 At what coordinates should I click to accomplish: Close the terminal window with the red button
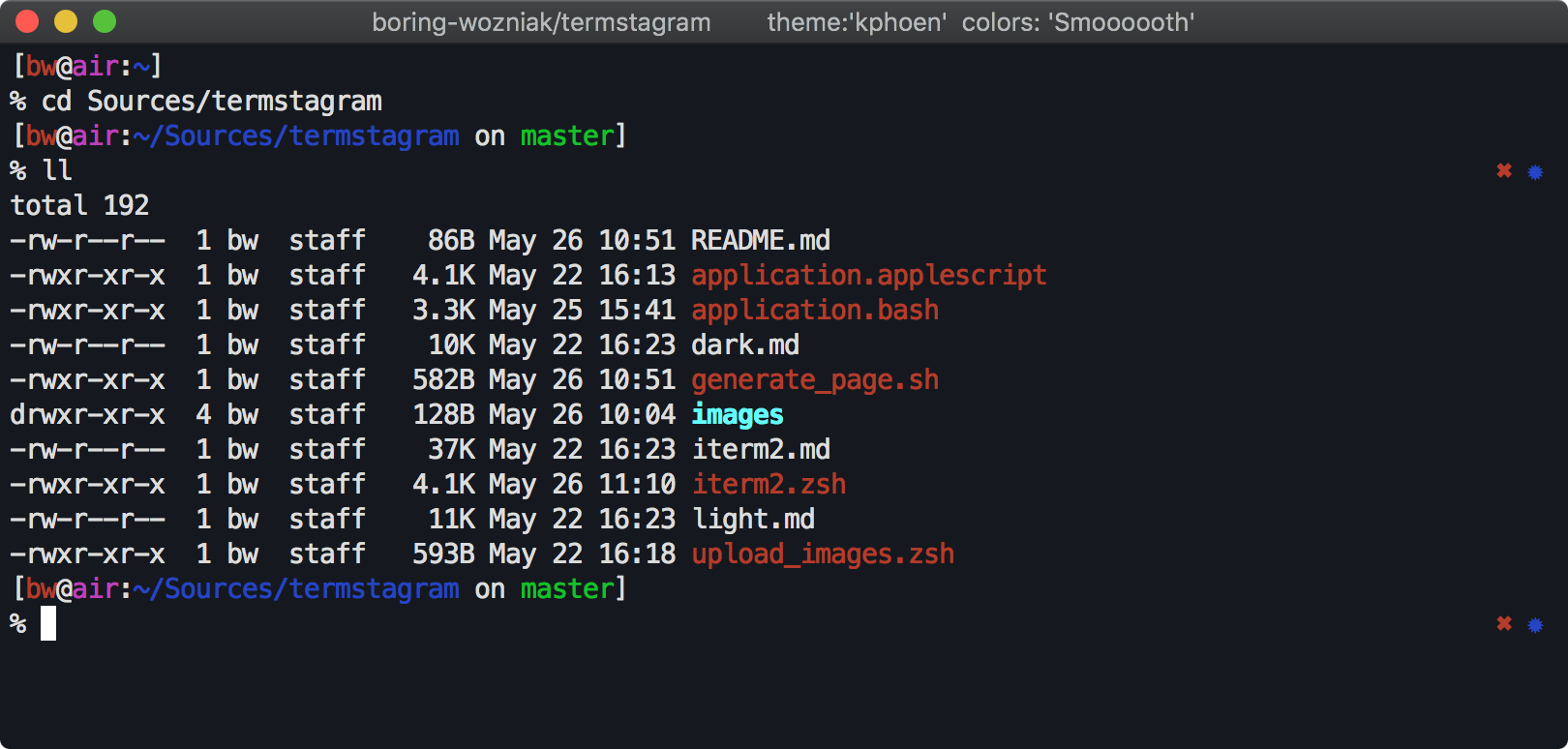27,21
